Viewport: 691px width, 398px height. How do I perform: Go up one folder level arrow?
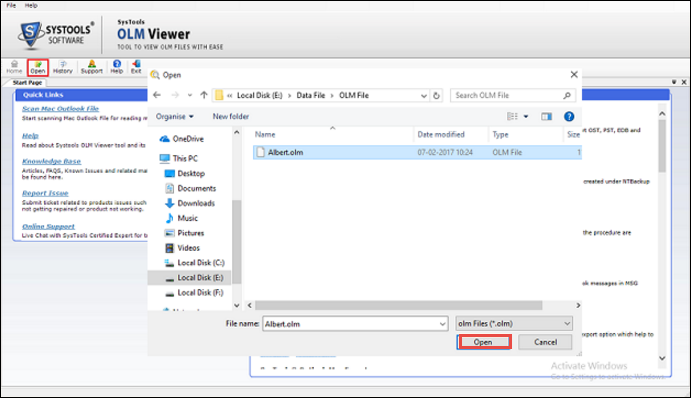[x=204, y=95]
